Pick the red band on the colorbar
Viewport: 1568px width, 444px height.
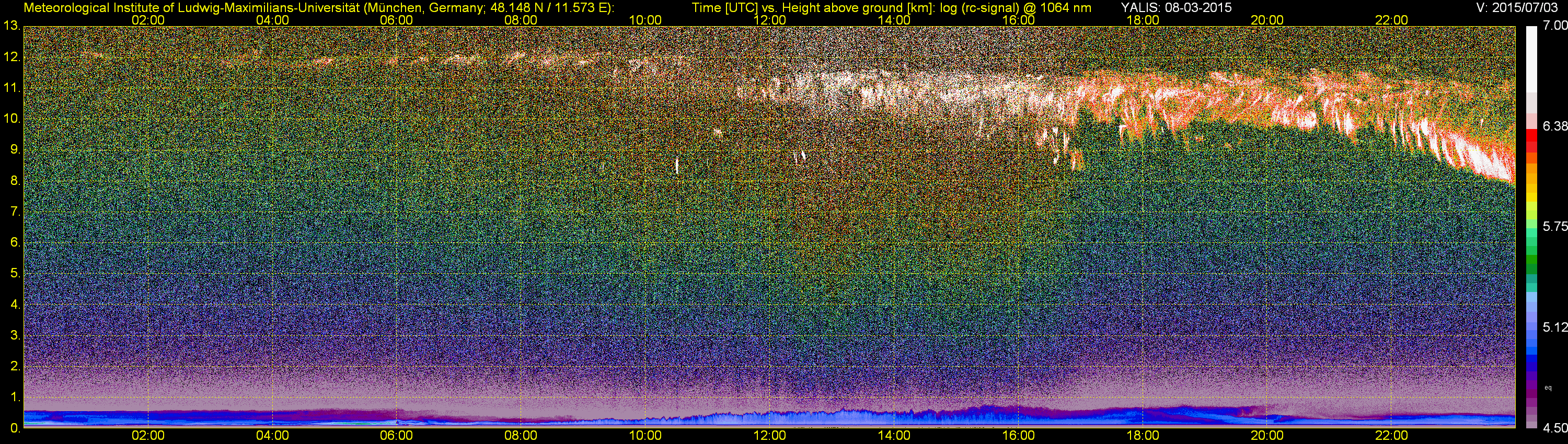pos(1531,141)
